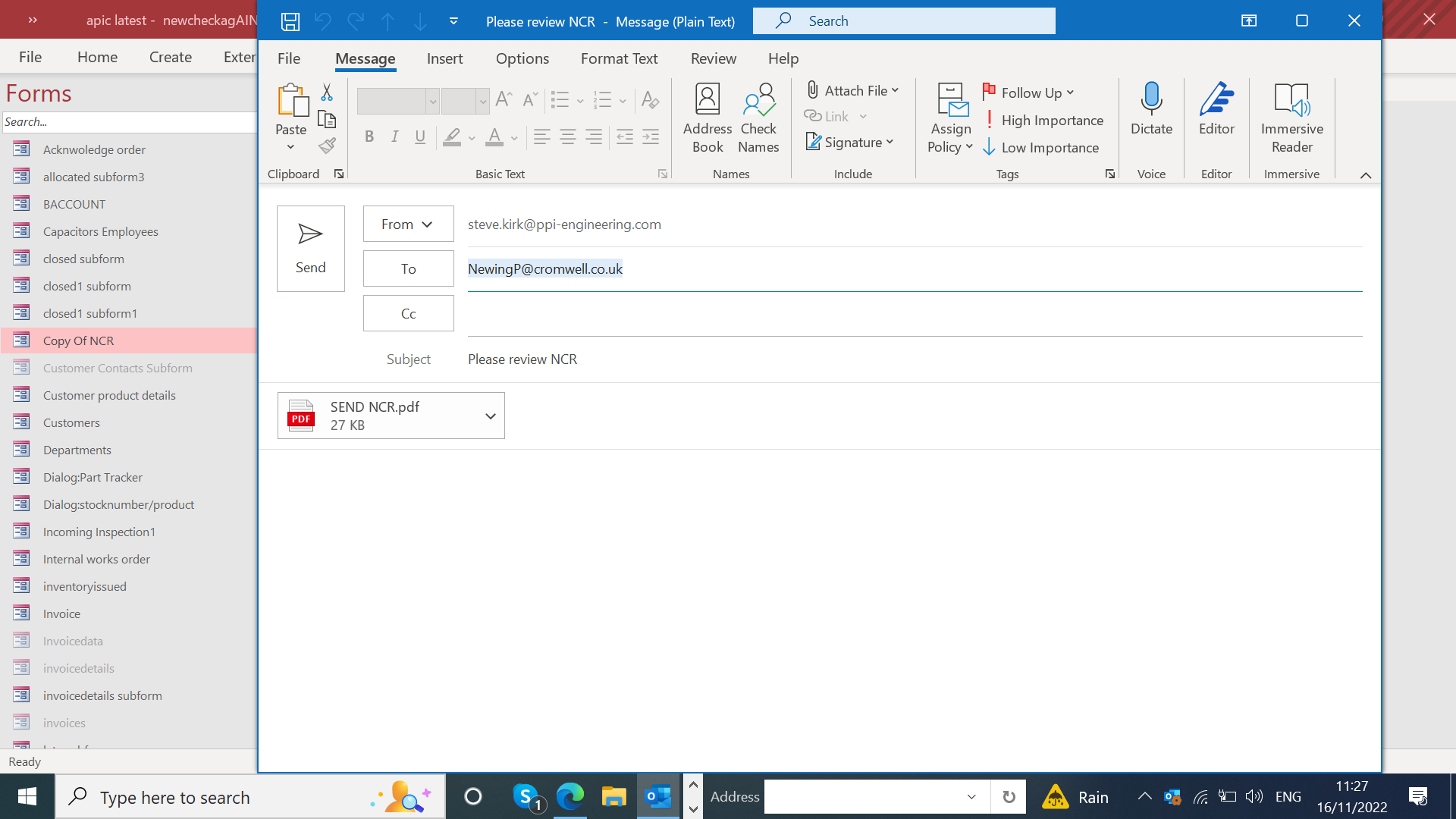Open text highlight color picker arrow
Screen dimensions: 1456x819
(472, 138)
